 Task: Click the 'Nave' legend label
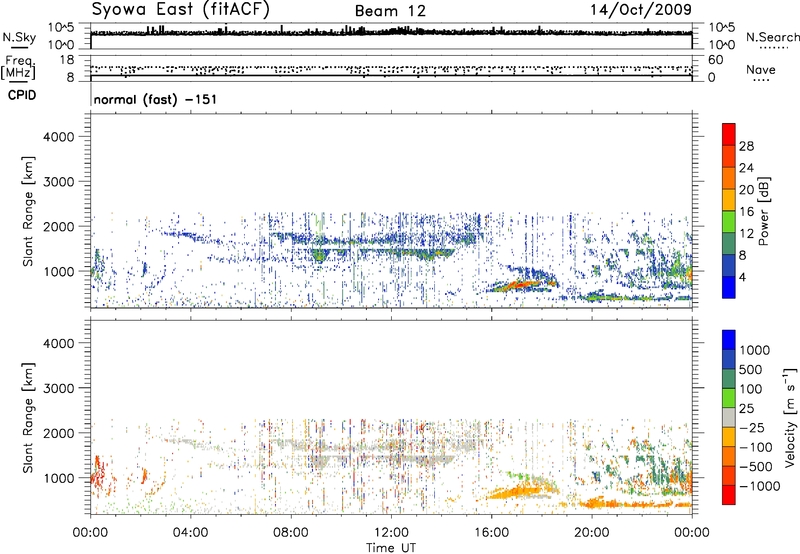[x=761, y=69]
